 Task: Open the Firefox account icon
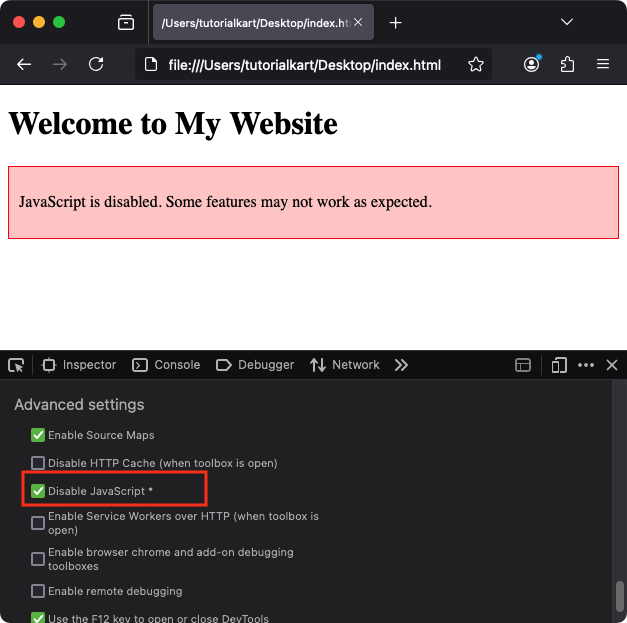(531, 64)
